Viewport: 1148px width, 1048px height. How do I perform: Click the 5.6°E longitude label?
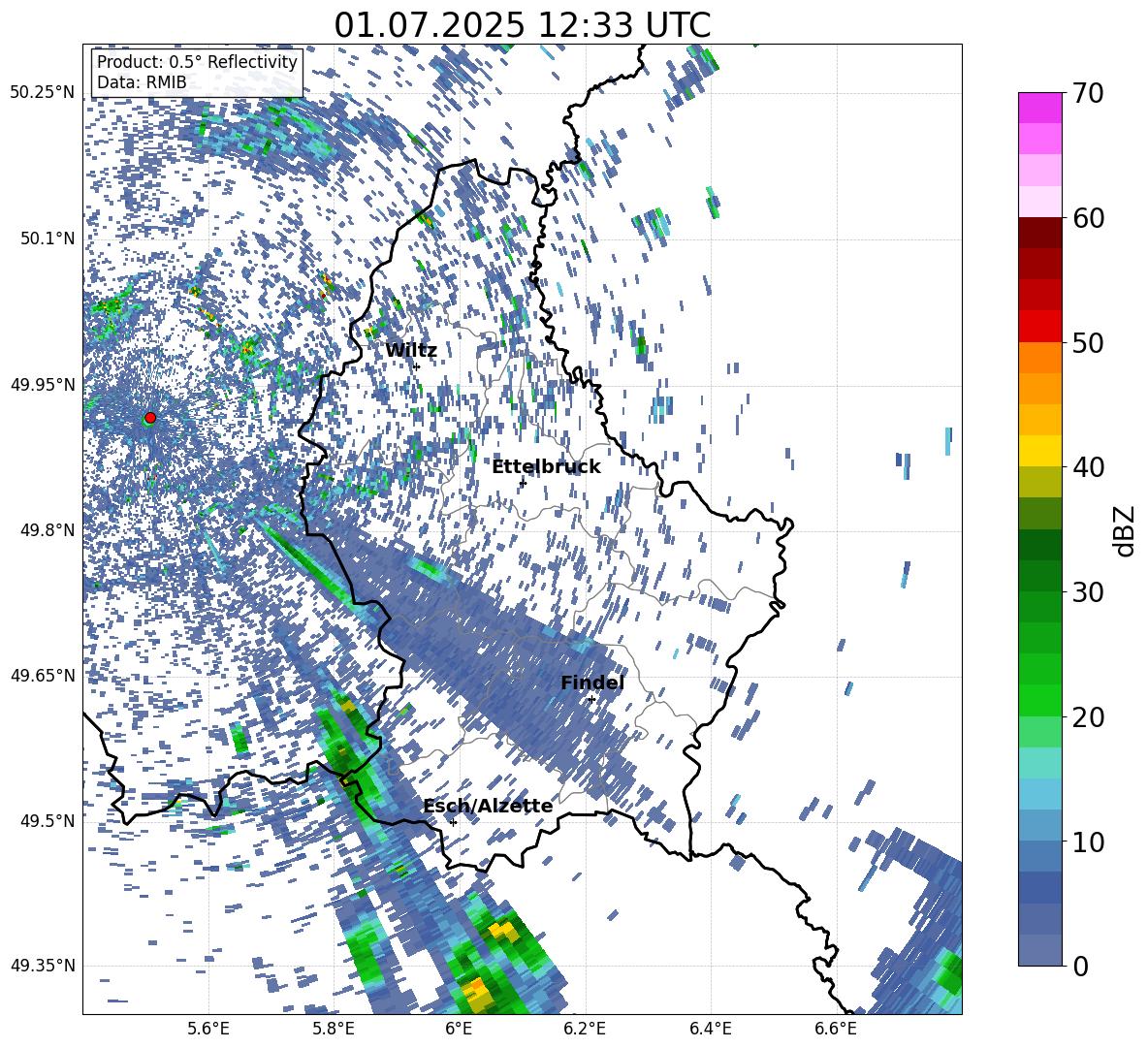pos(208,1029)
